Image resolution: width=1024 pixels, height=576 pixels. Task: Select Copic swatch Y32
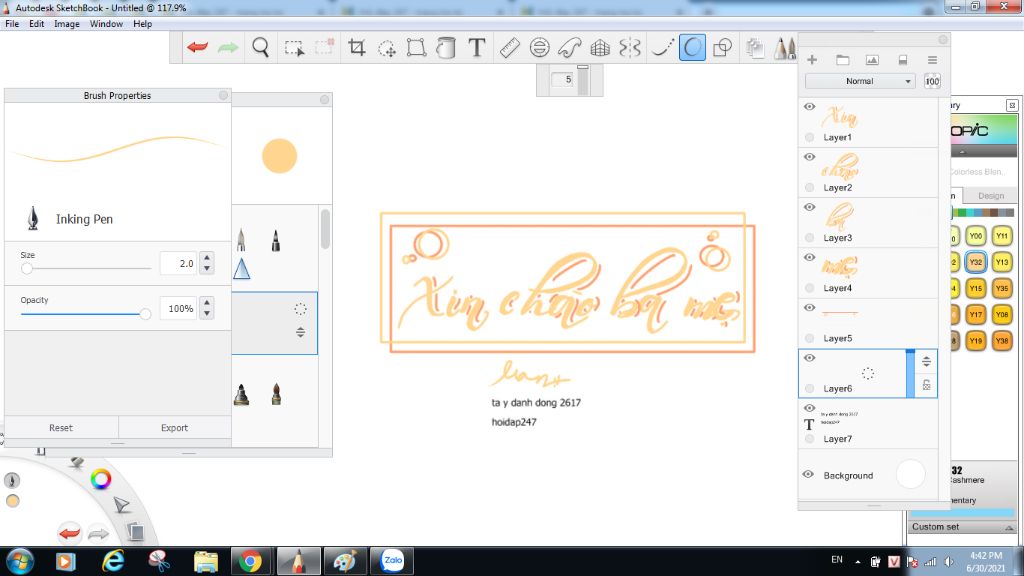(976, 262)
